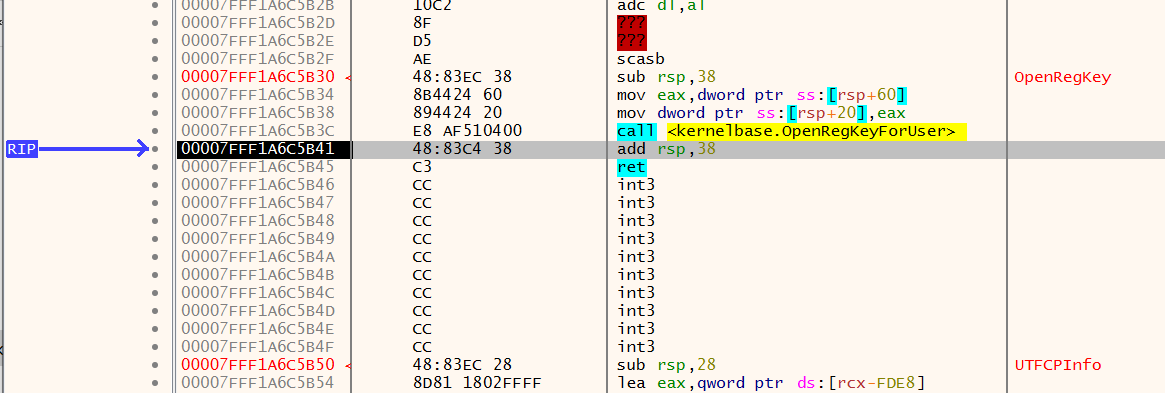Toggle breakpoint dot at address 00007FFF1A6C5B2F

(155, 59)
